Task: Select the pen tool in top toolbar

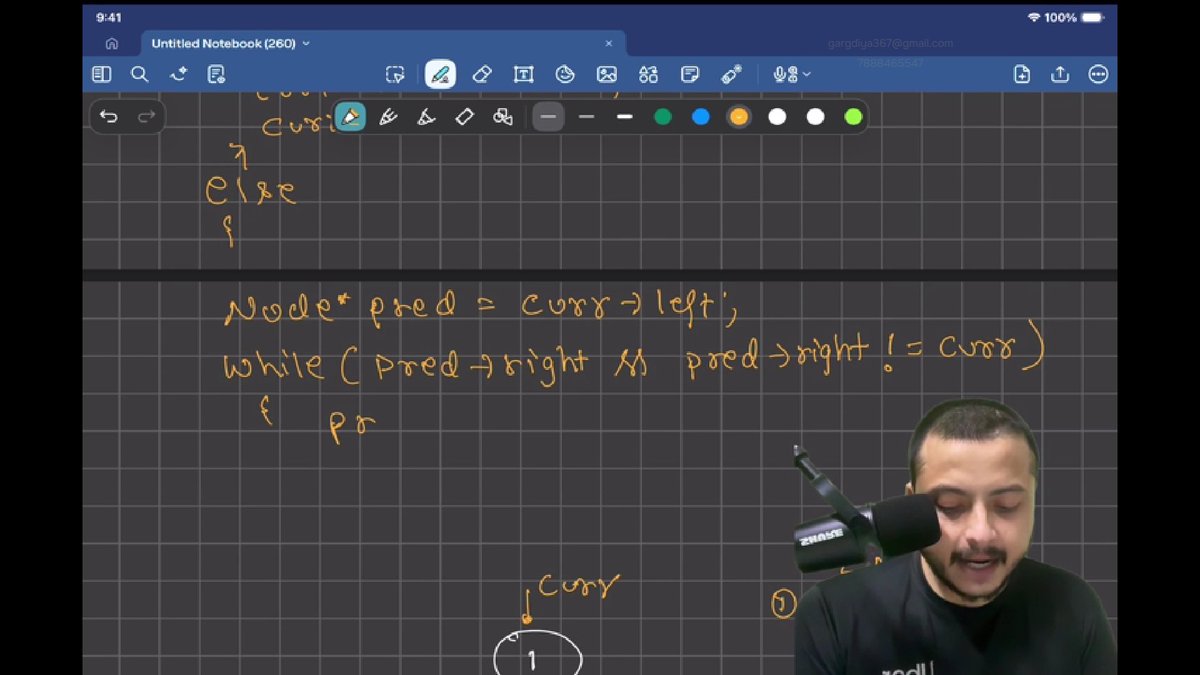Action: (440, 74)
